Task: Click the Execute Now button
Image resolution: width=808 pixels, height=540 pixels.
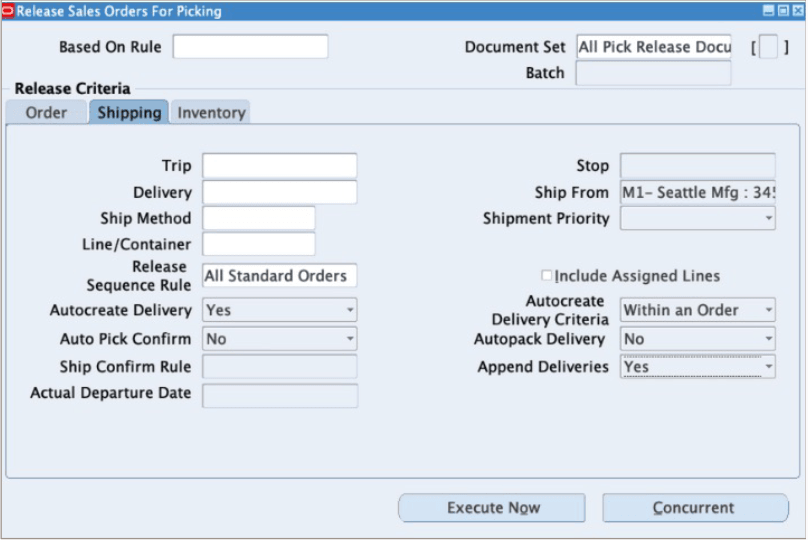Action: click(492, 508)
